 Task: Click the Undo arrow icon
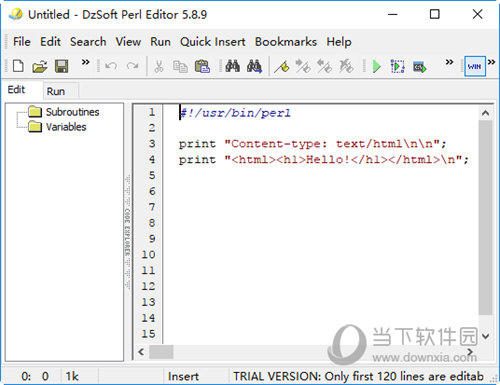pyautogui.click(x=111, y=66)
